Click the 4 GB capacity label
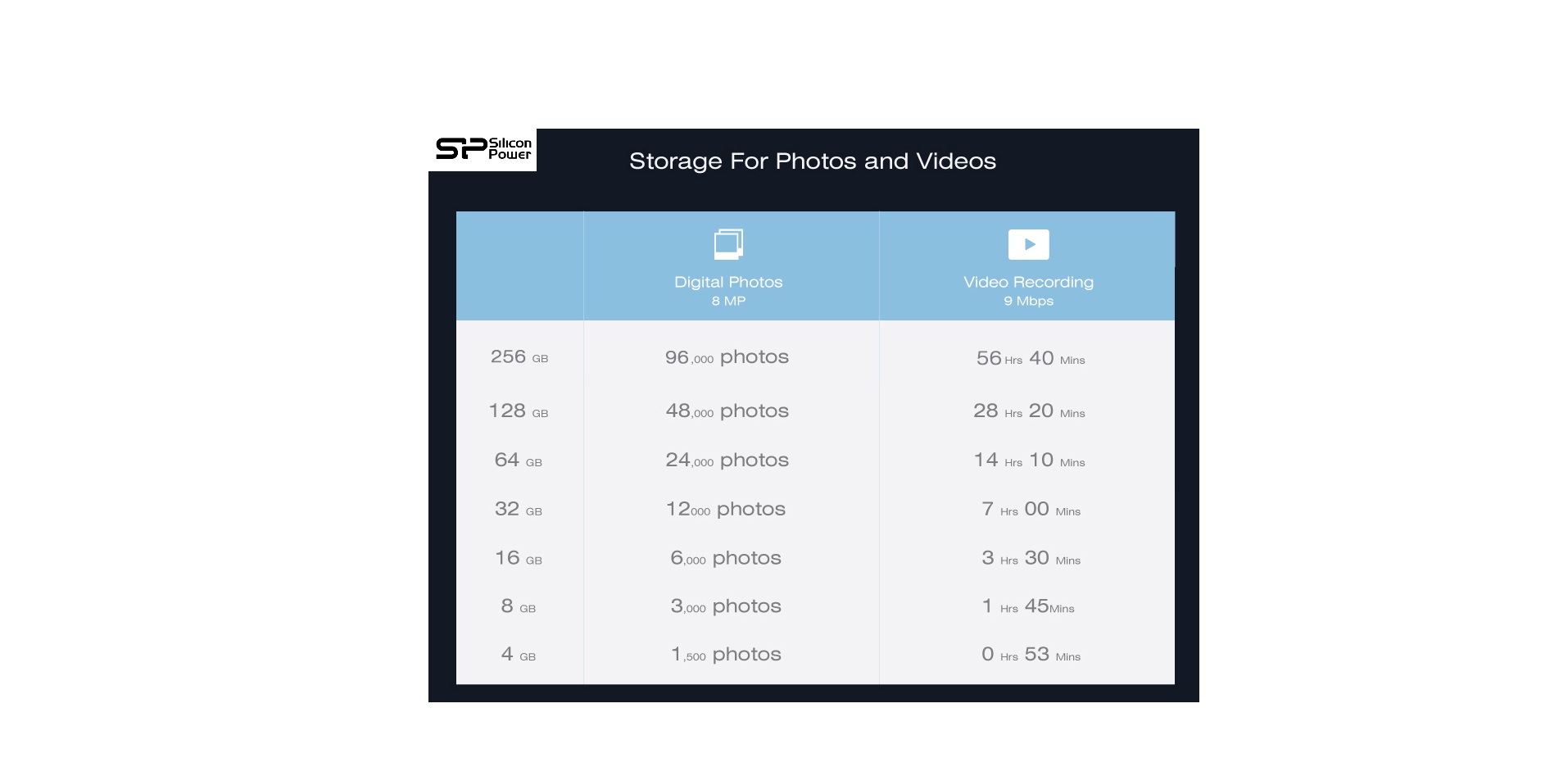 [519, 655]
